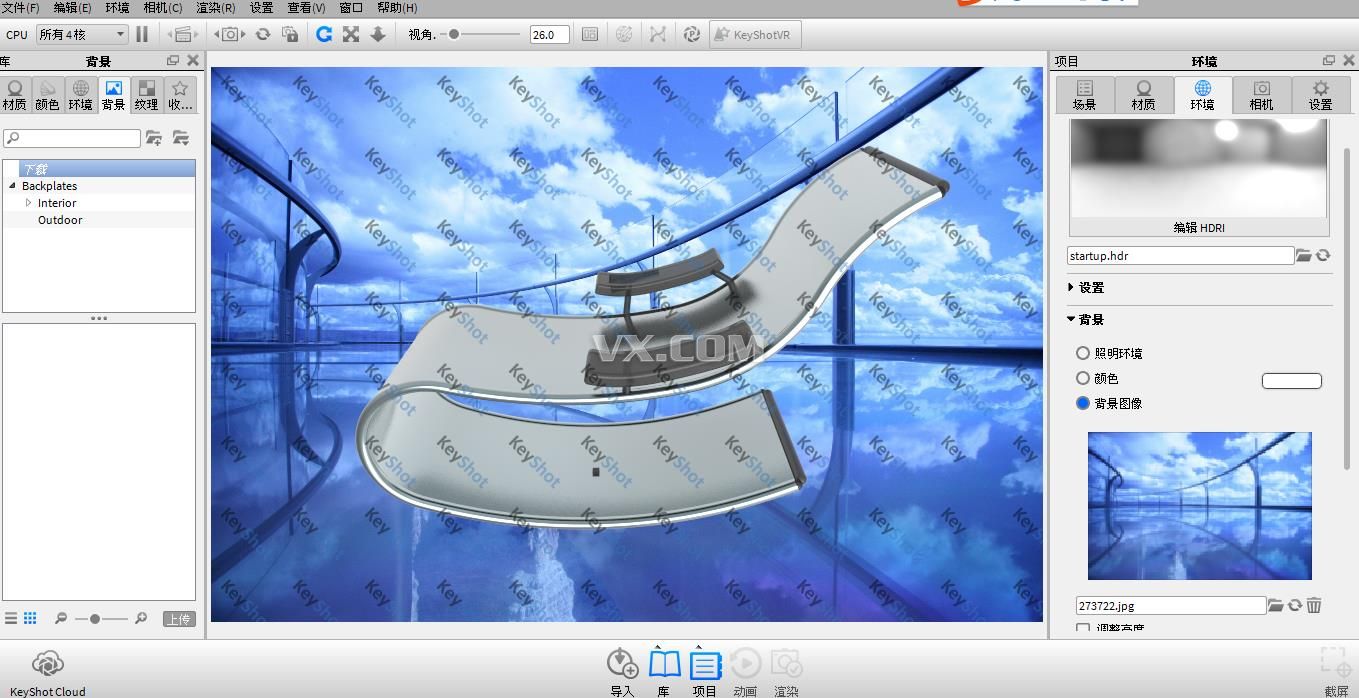Screen dimensions: 1359x698
Task: Toggle the 项目 project panel
Action: [x=705, y=671]
